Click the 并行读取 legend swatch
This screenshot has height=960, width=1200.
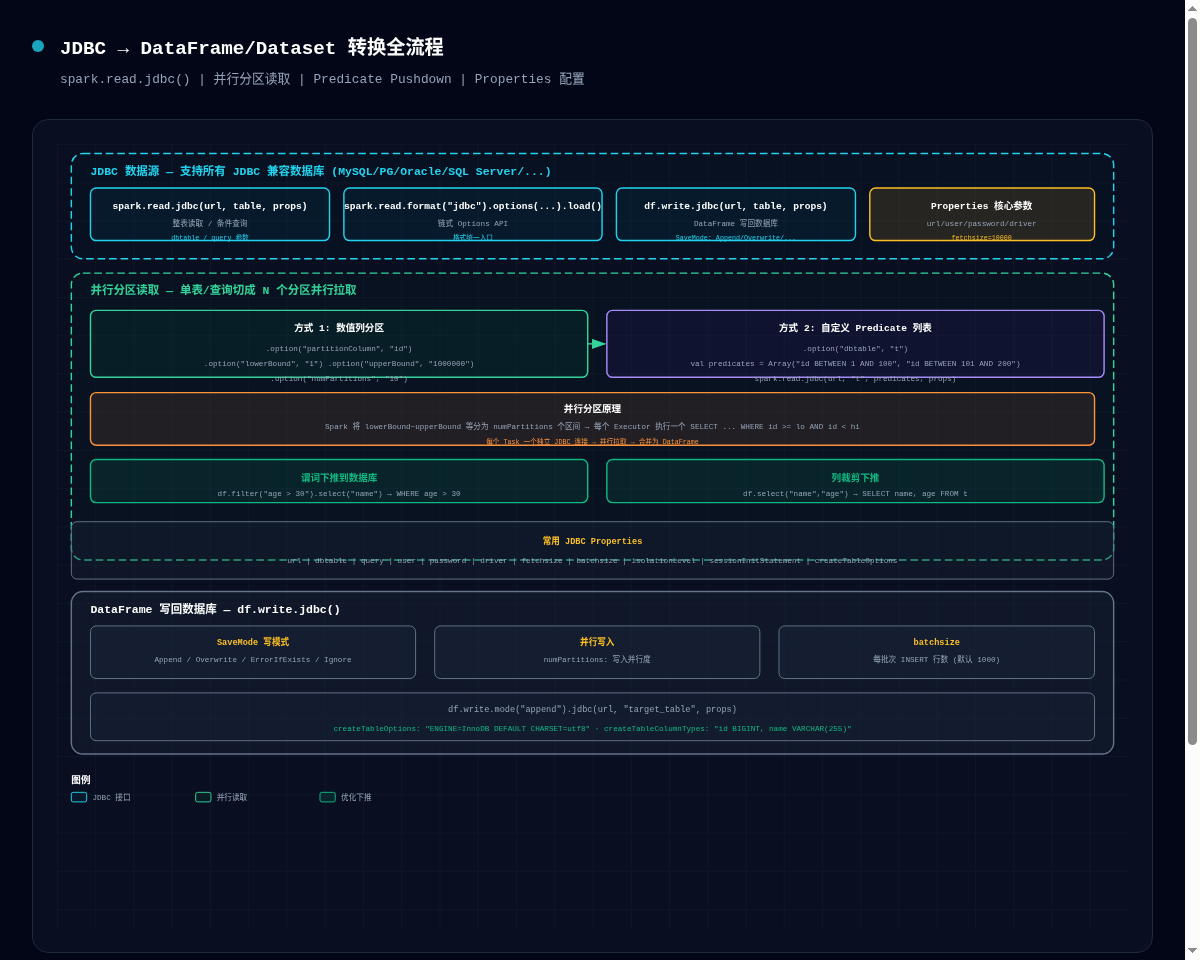pos(203,797)
